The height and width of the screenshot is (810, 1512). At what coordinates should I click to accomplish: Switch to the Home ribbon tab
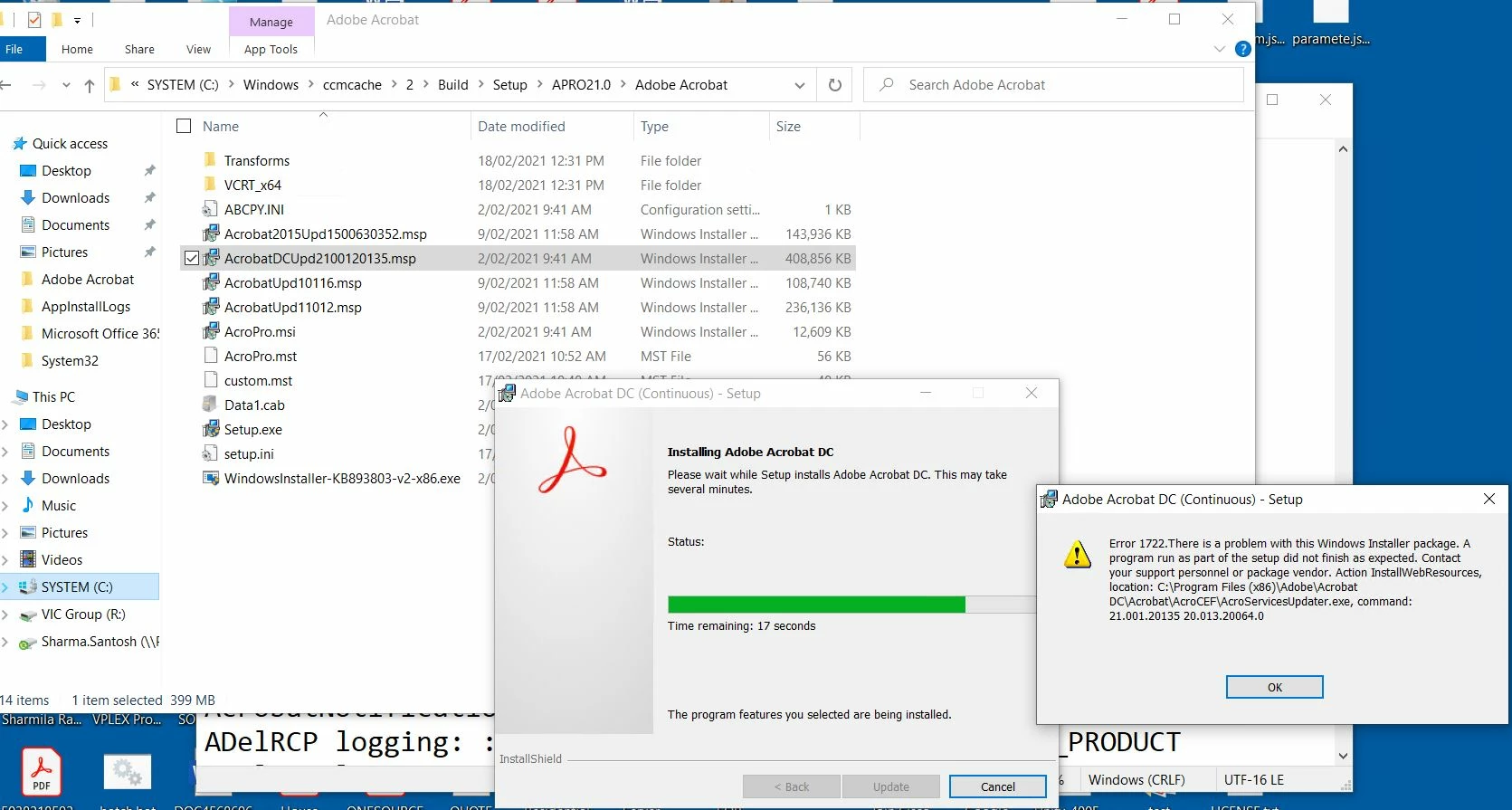(x=77, y=49)
